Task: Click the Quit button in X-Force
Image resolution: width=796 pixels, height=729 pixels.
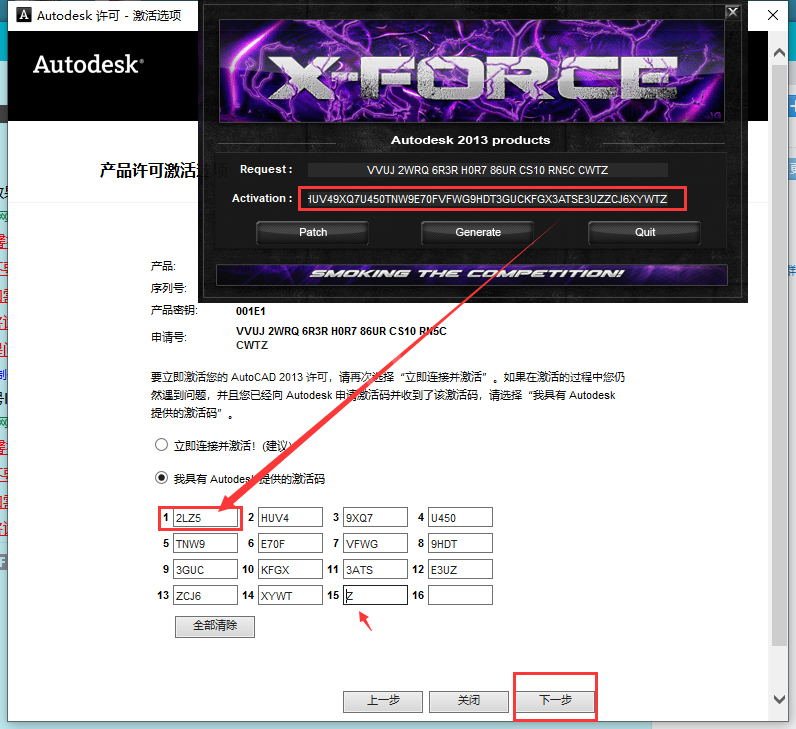Action: (x=645, y=233)
